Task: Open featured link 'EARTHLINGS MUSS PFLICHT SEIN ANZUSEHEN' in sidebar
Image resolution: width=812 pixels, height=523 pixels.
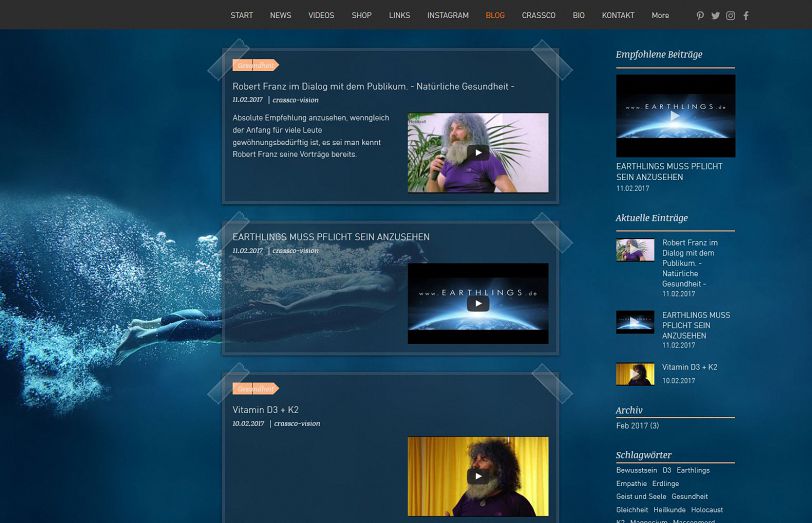Action: coord(669,171)
